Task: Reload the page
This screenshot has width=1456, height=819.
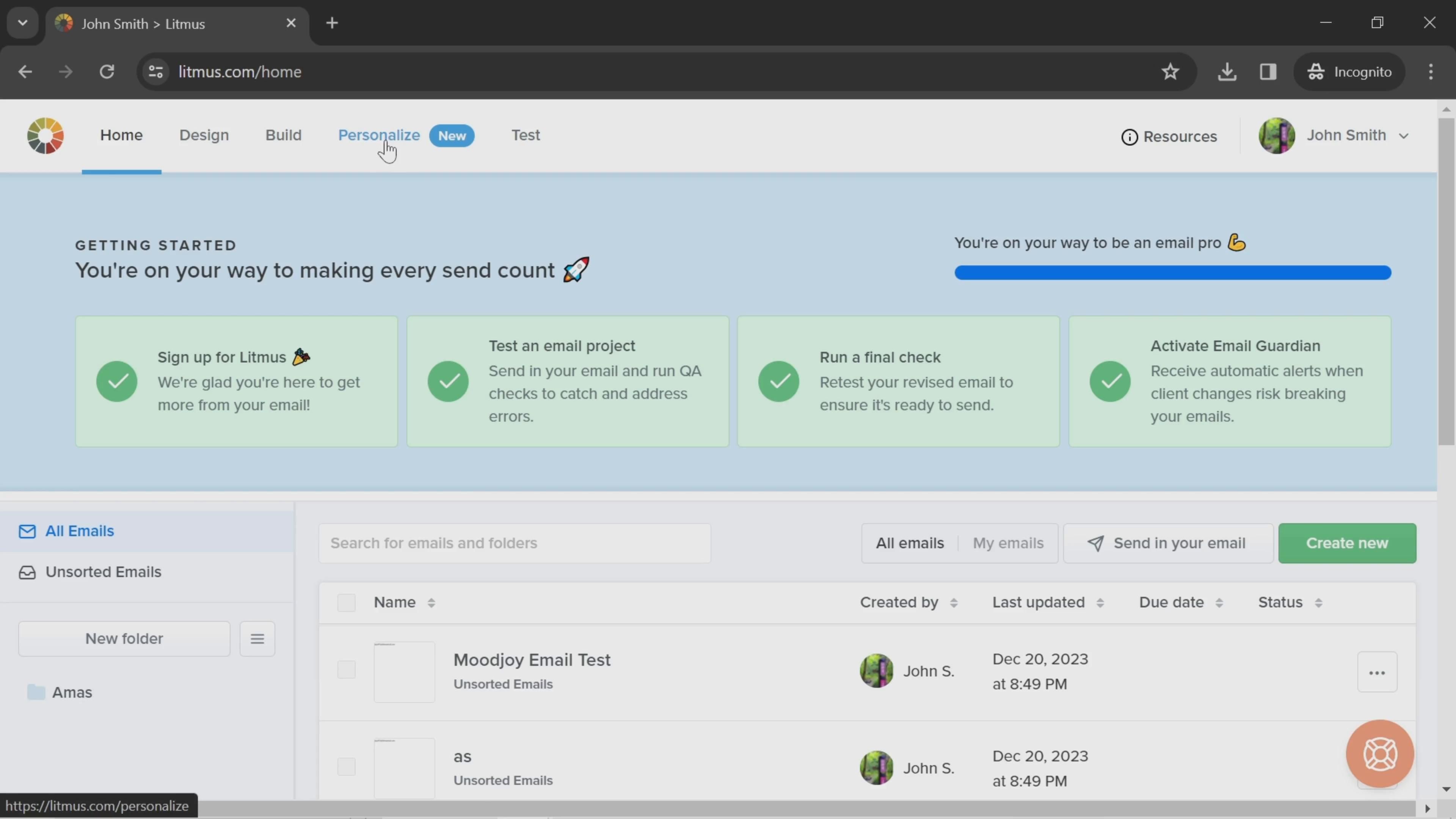Action: point(107,72)
